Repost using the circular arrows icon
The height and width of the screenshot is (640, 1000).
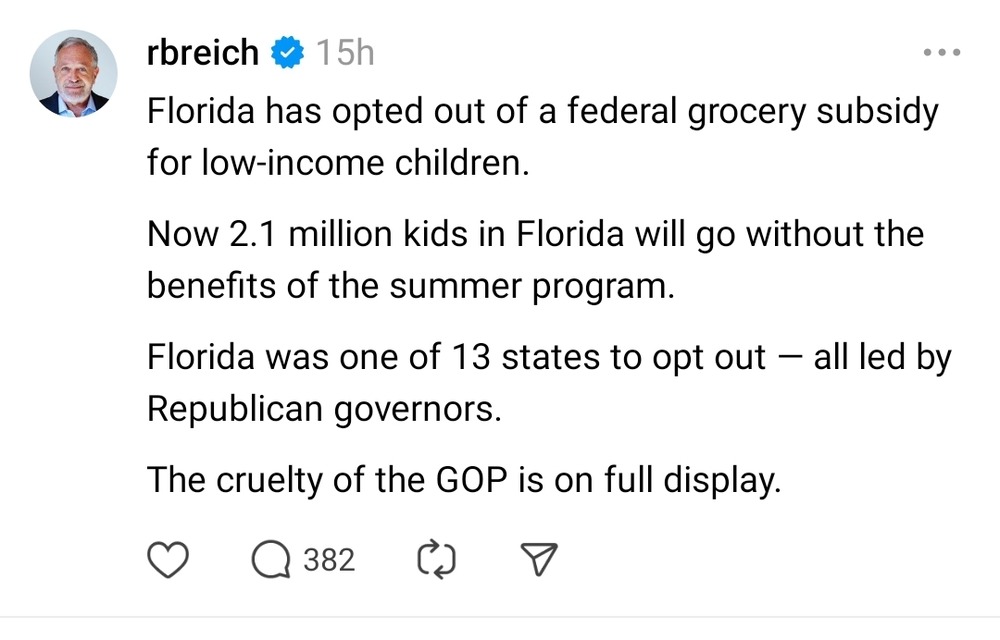pyautogui.click(x=436, y=560)
